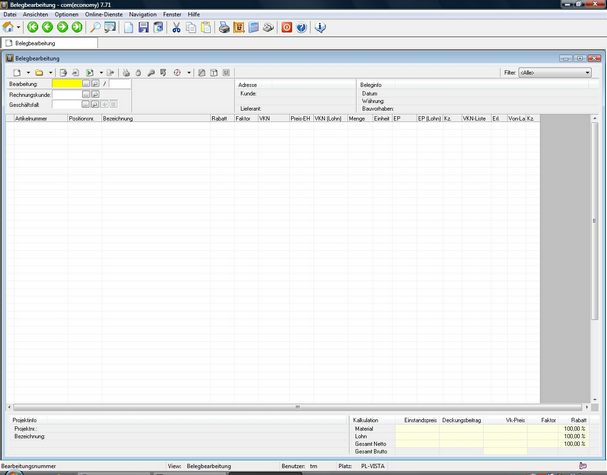
Task: Click the document-with-arrow icon after the folder dropdown
Action: pos(63,73)
